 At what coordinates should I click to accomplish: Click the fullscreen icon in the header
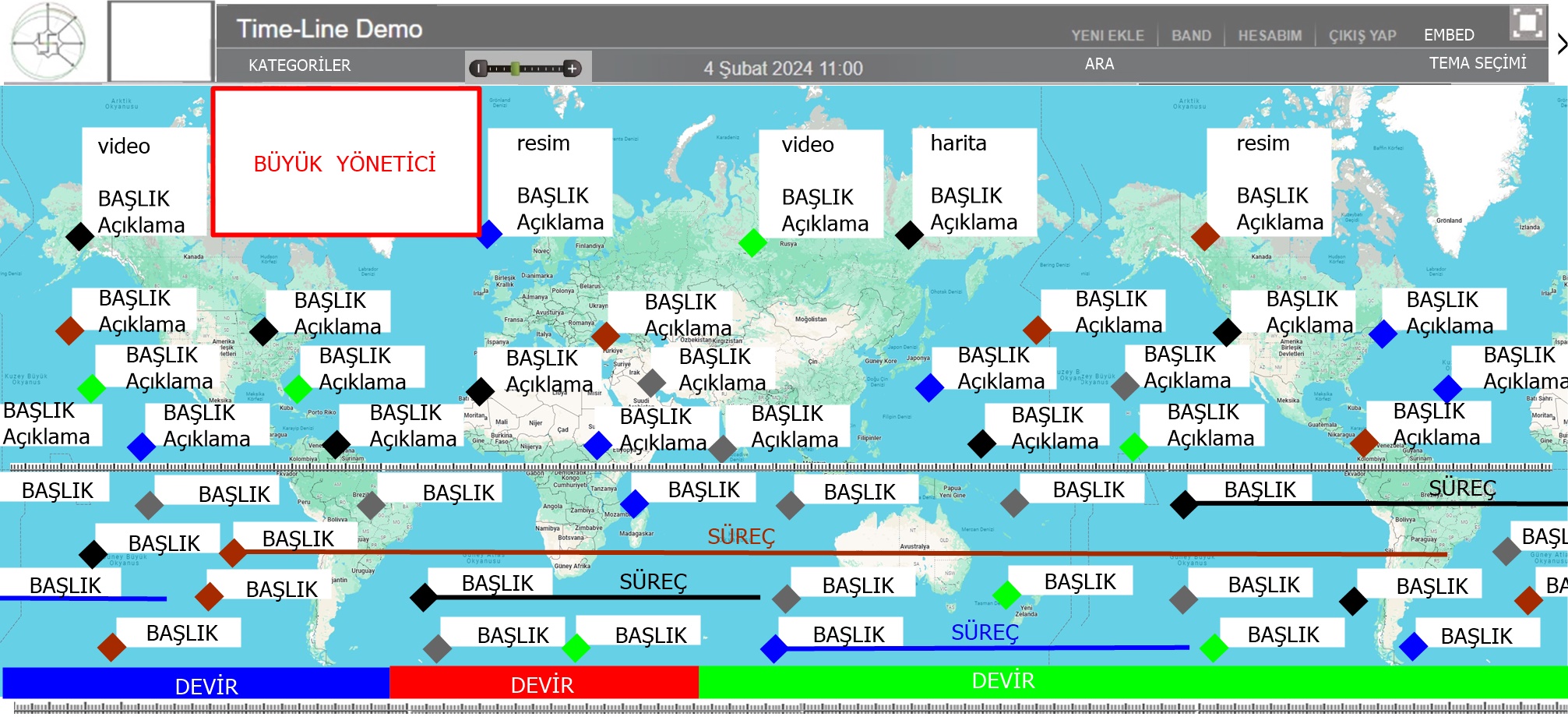click(x=1527, y=23)
